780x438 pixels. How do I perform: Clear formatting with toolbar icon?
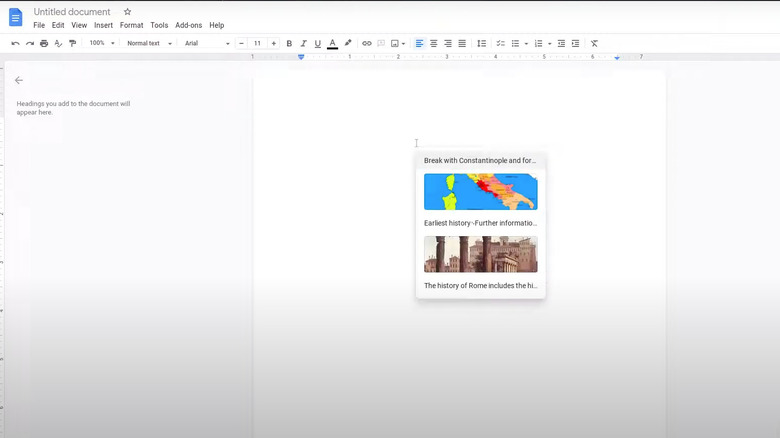coord(594,44)
